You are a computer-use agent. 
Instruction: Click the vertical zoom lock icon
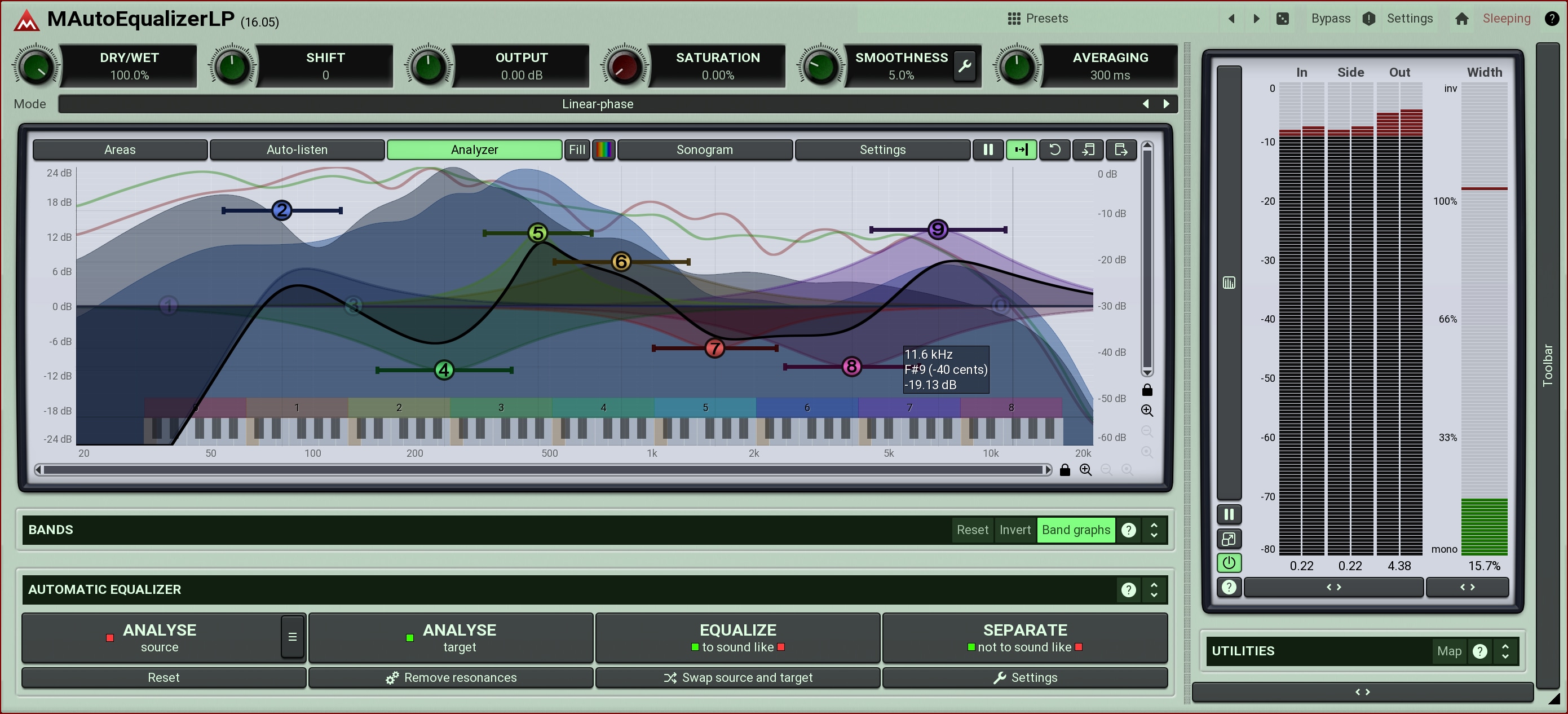point(1147,390)
